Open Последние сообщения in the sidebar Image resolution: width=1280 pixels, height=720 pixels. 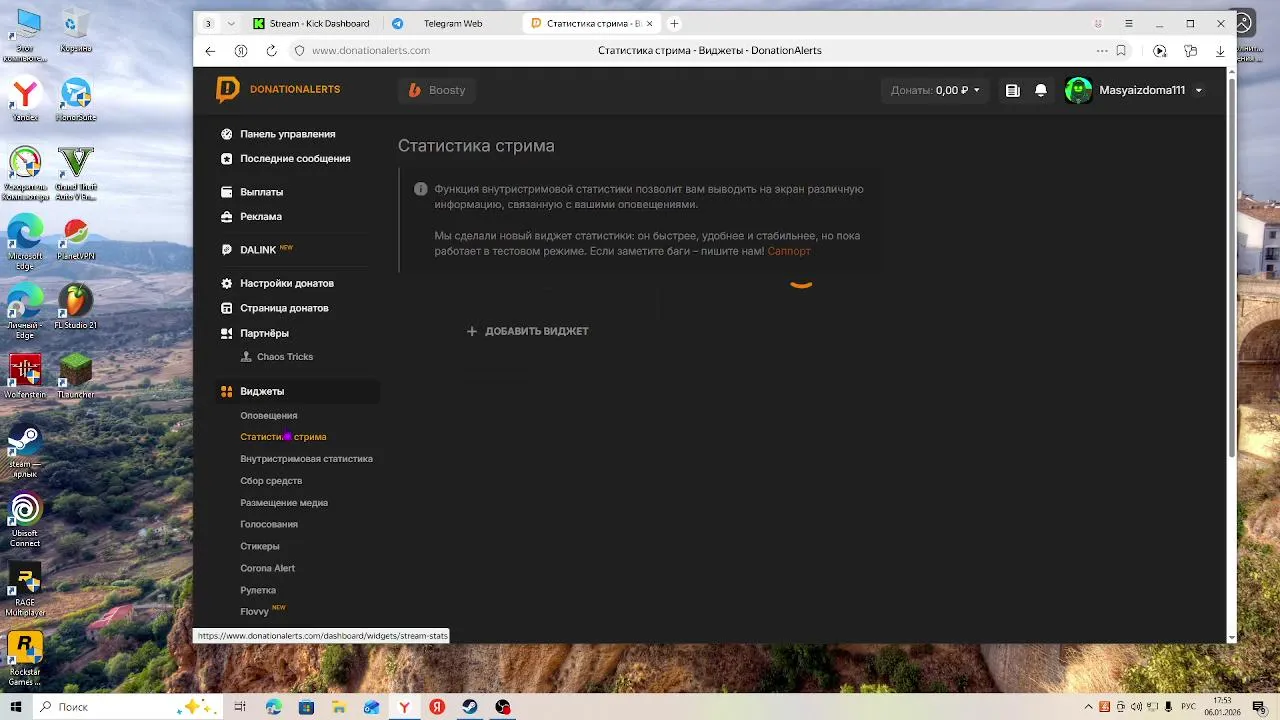[x=295, y=159]
